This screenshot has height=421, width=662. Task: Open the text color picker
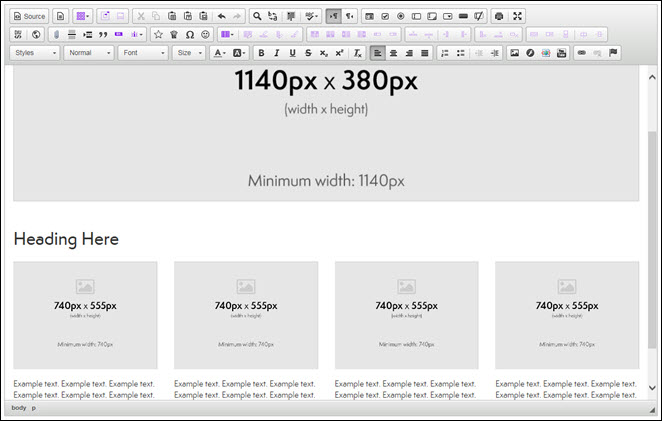[219, 52]
